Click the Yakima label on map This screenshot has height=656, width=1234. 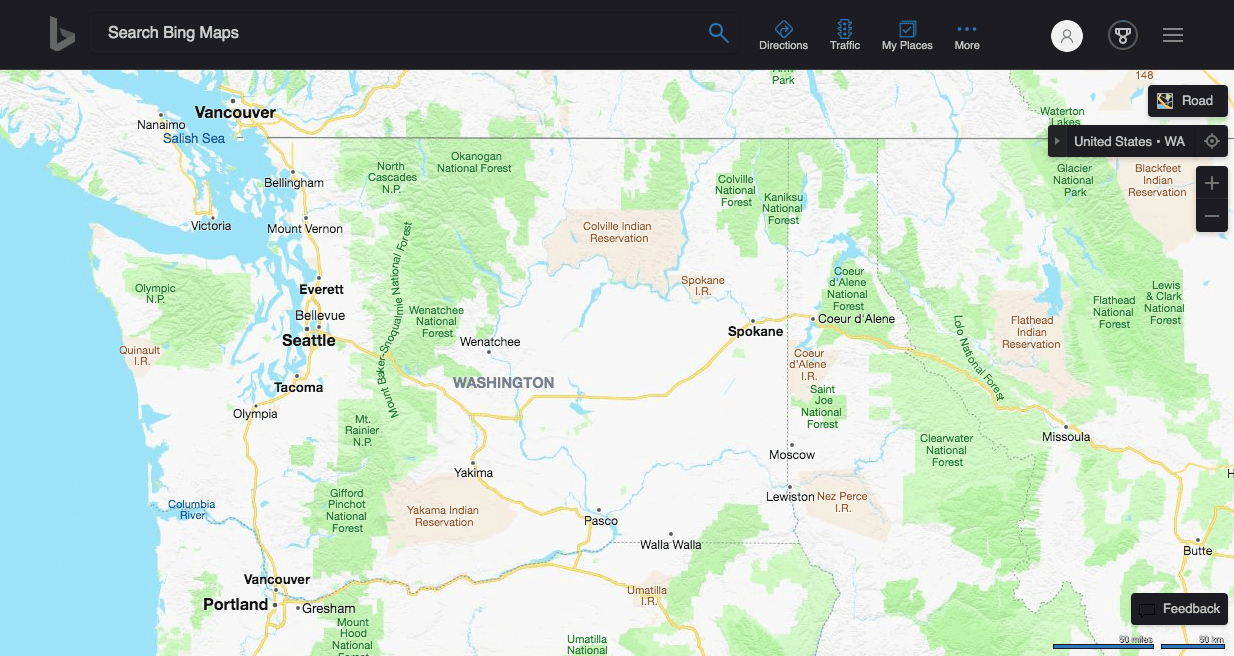pyautogui.click(x=473, y=472)
